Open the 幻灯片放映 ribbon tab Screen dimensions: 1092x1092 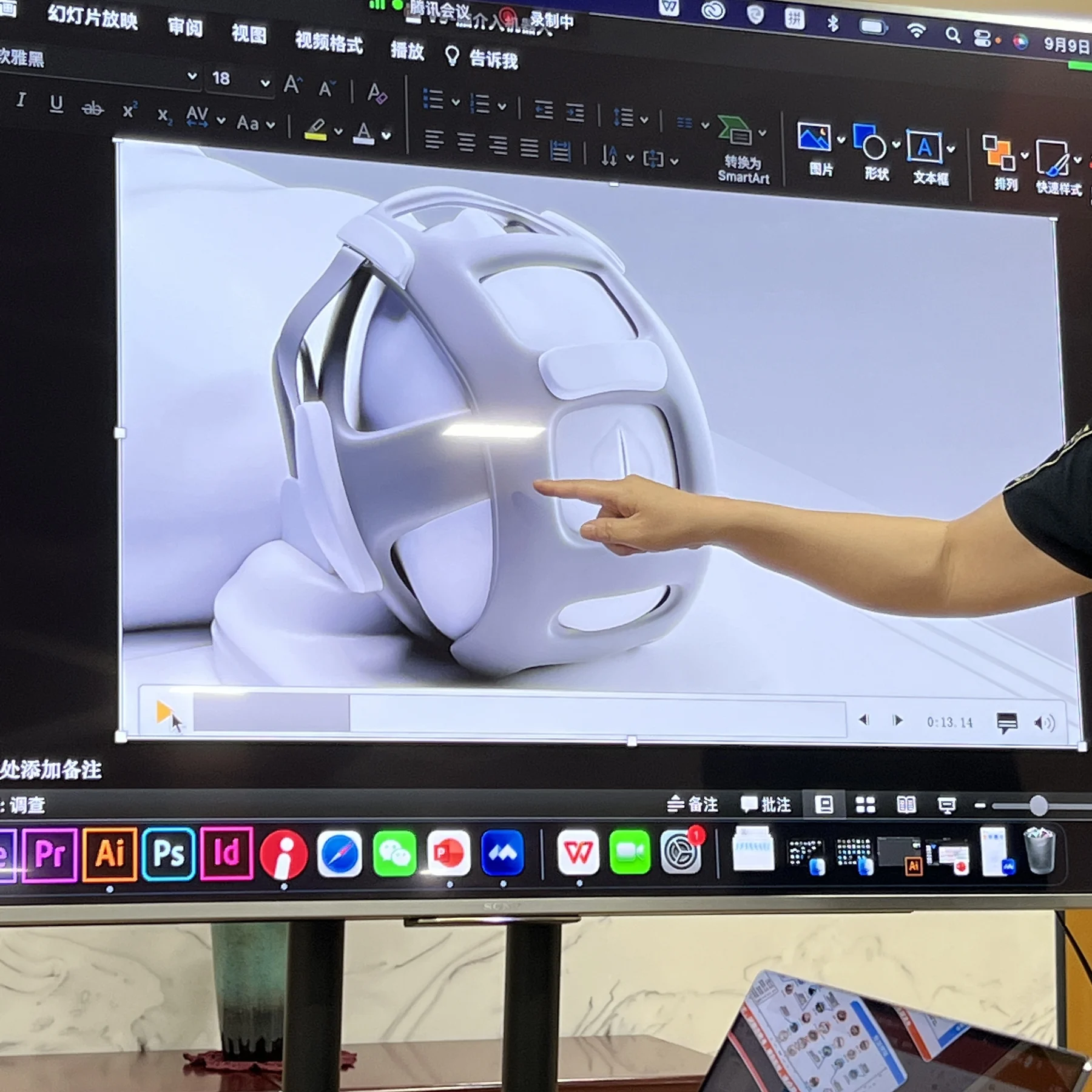point(92,16)
